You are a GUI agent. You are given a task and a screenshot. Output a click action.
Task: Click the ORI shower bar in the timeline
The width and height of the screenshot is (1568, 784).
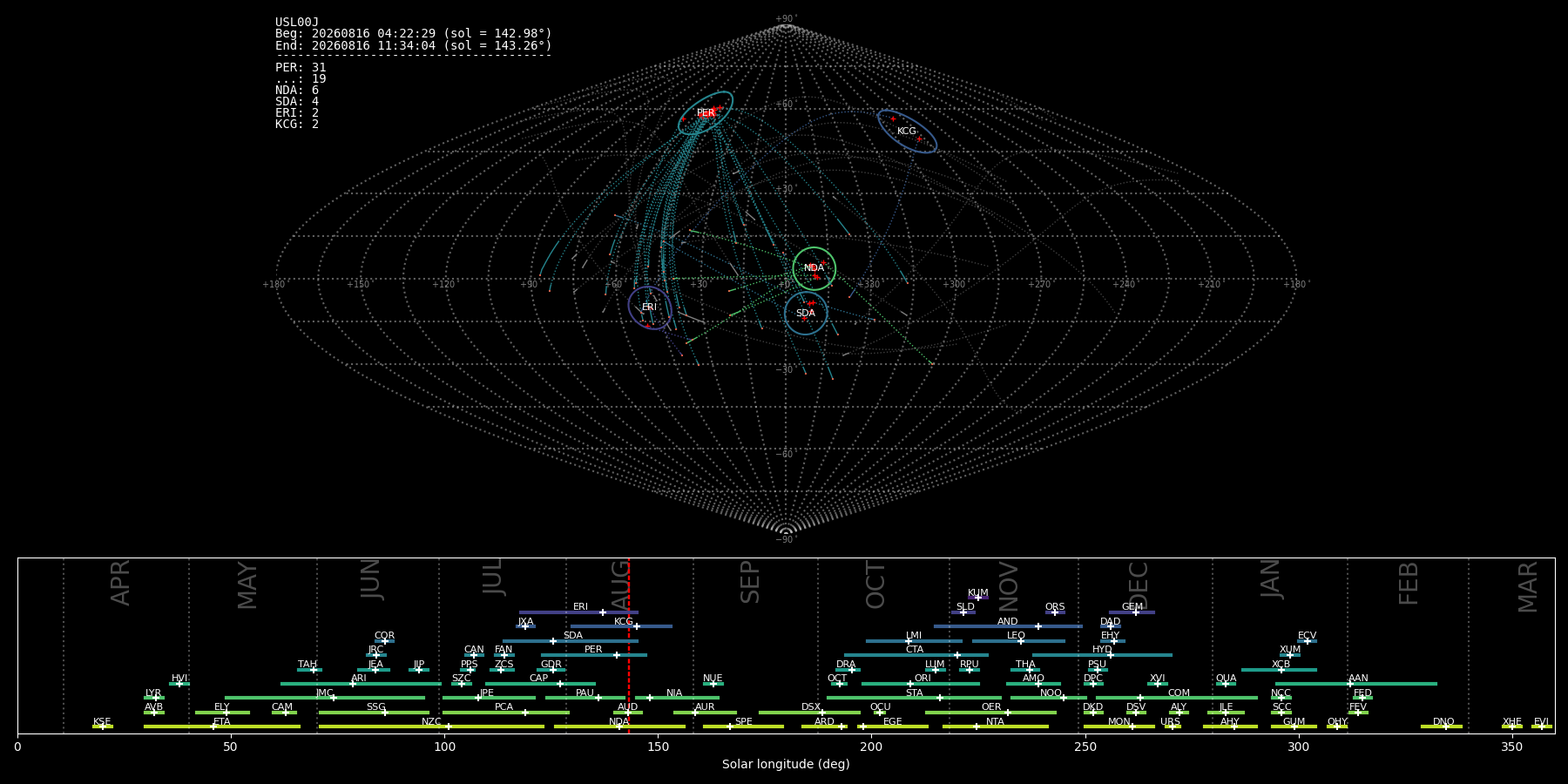click(921, 684)
